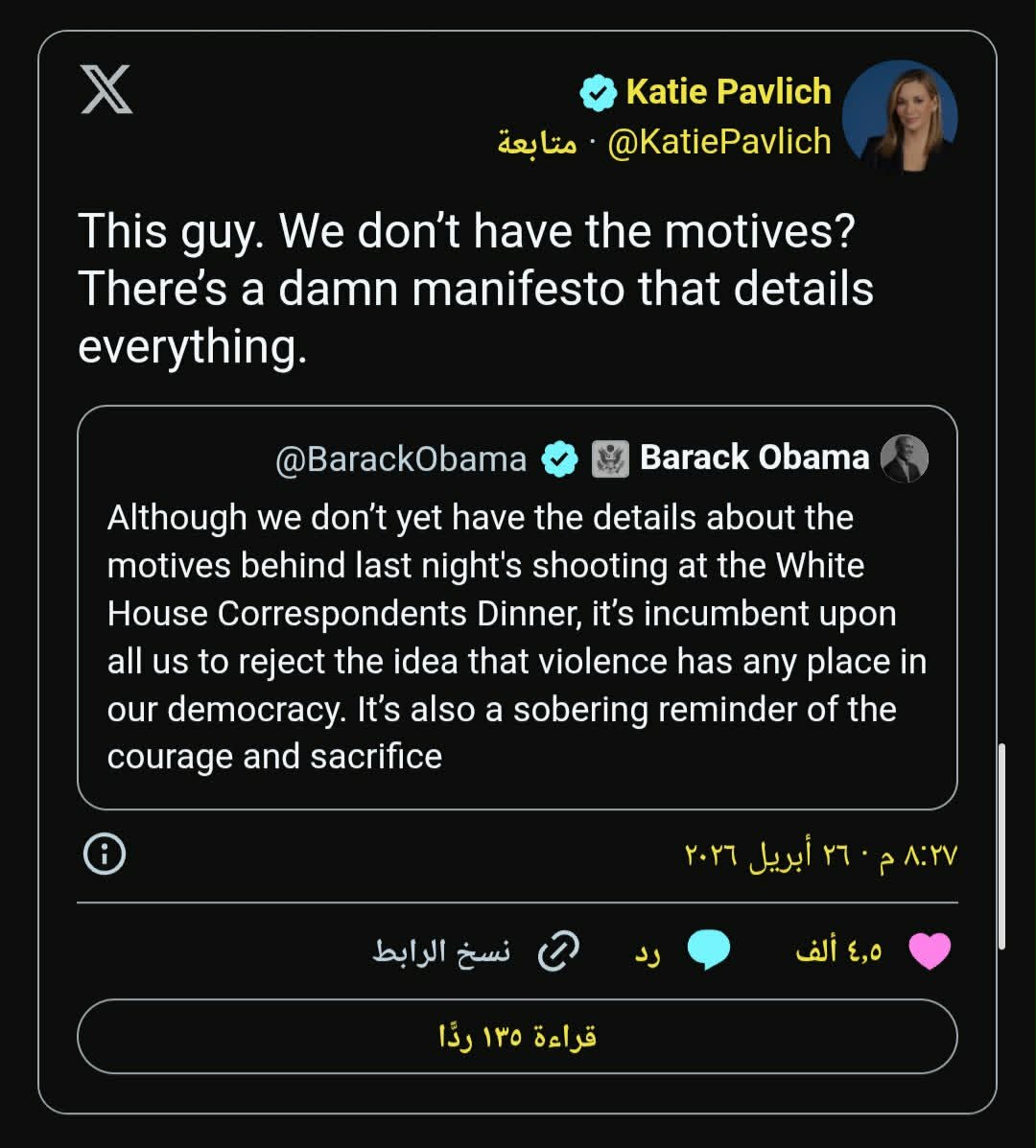Click Katie Pavlich's blue verified badge
Image resolution: width=1036 pixels, height=1148 pixels.
[598, 93]
